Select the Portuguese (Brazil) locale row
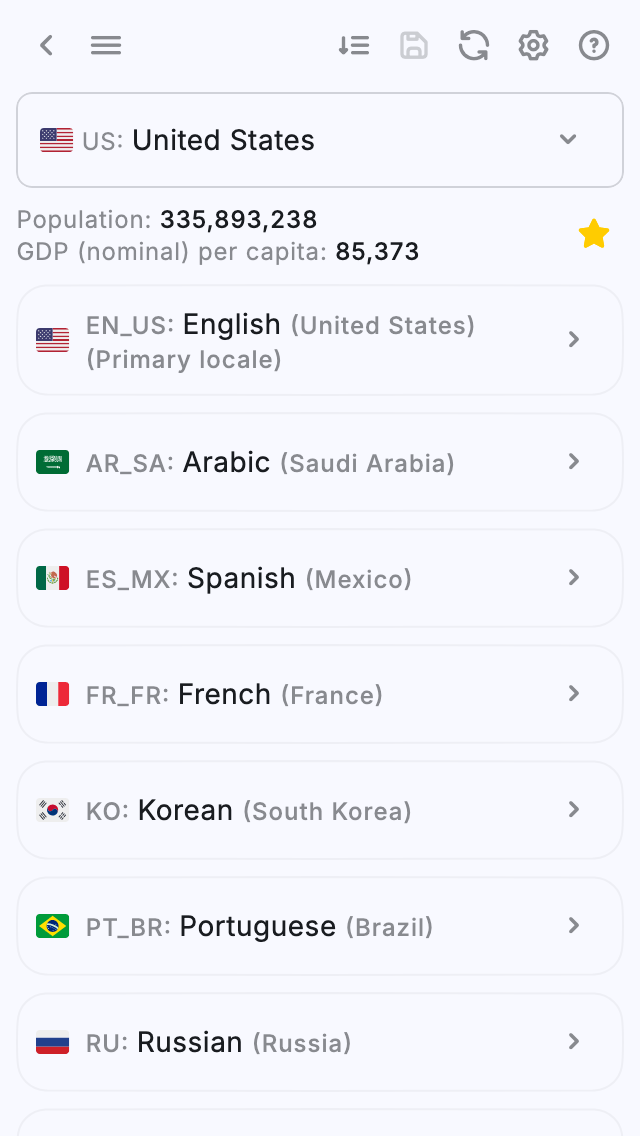 pos(320,926)
